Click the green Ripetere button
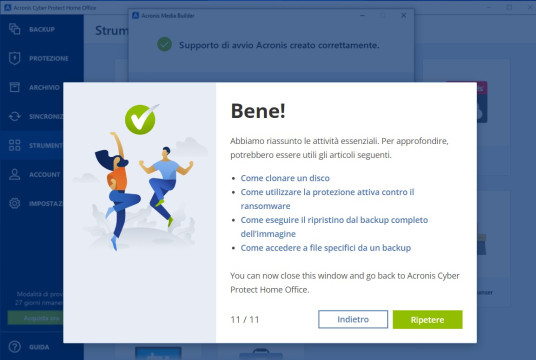Screen dimensions: 536x360 click(x=428, y=320)
